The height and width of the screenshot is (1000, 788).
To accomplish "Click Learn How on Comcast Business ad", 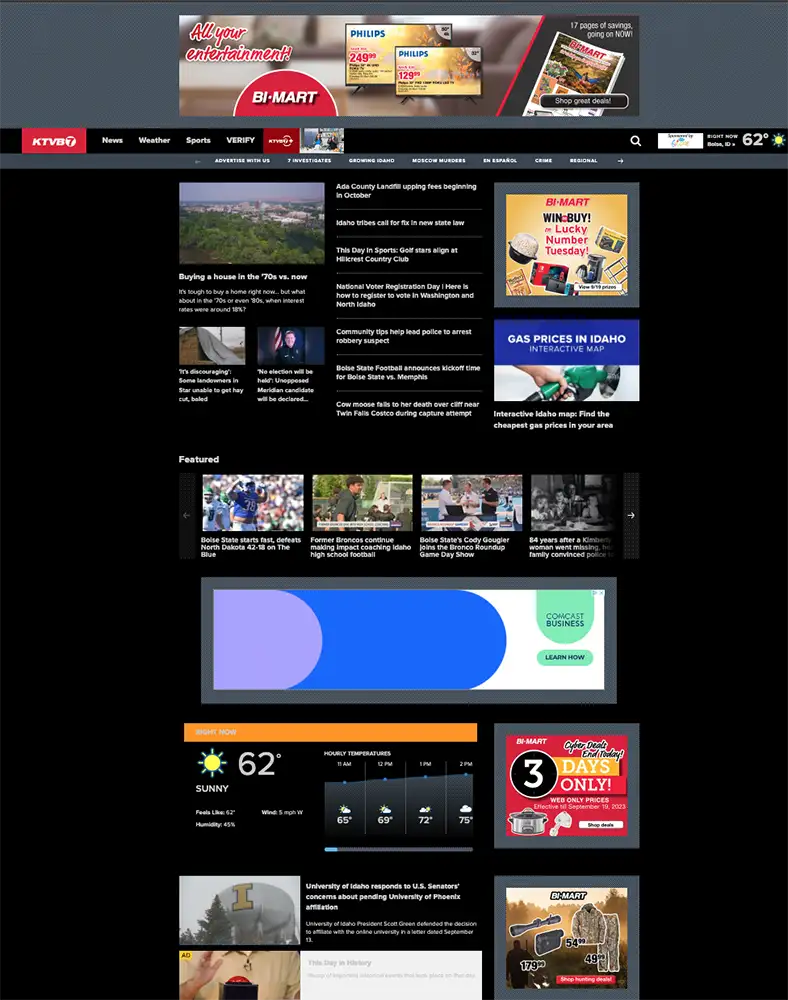I will [565, 657].
